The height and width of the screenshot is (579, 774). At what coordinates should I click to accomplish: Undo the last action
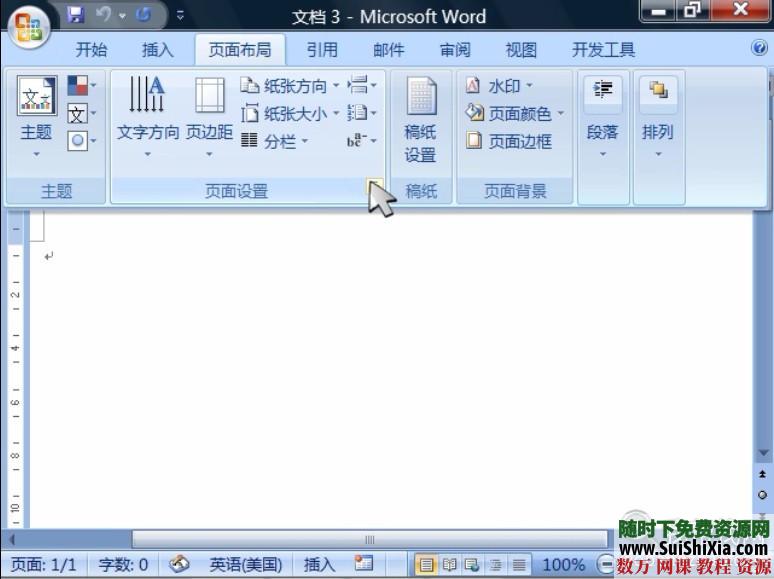[x=104, y=15]
